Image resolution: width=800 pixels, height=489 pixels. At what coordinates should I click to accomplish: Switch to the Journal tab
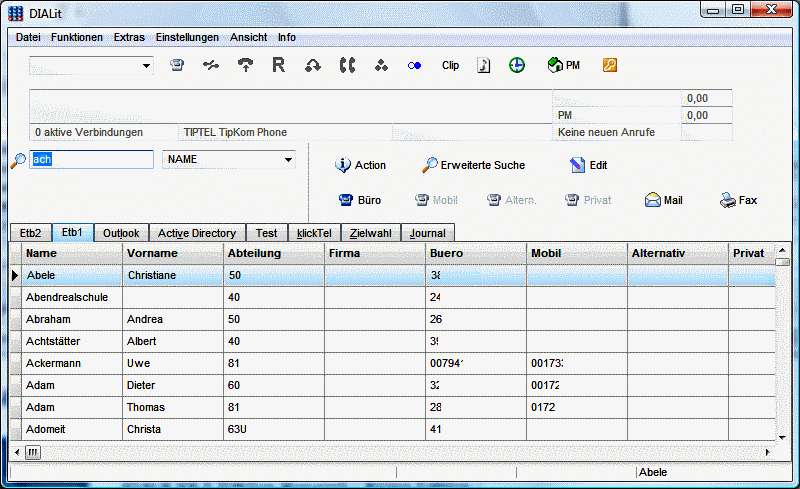[428, 233]
